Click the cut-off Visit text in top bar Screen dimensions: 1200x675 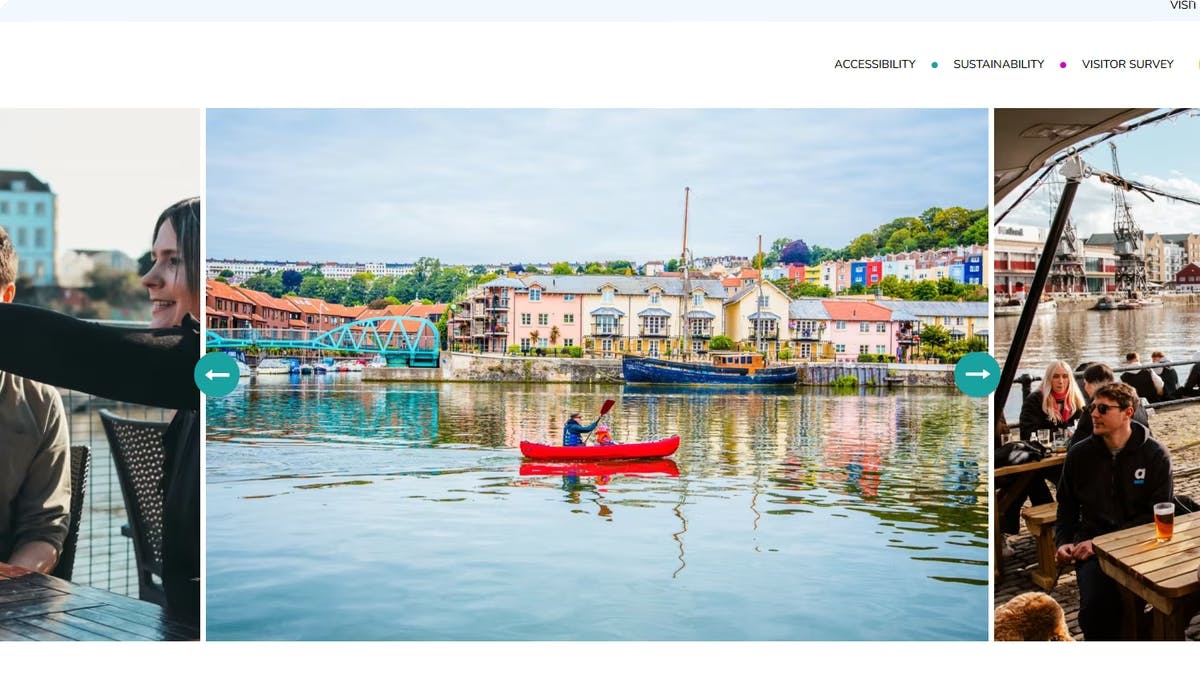[1183, 6]
